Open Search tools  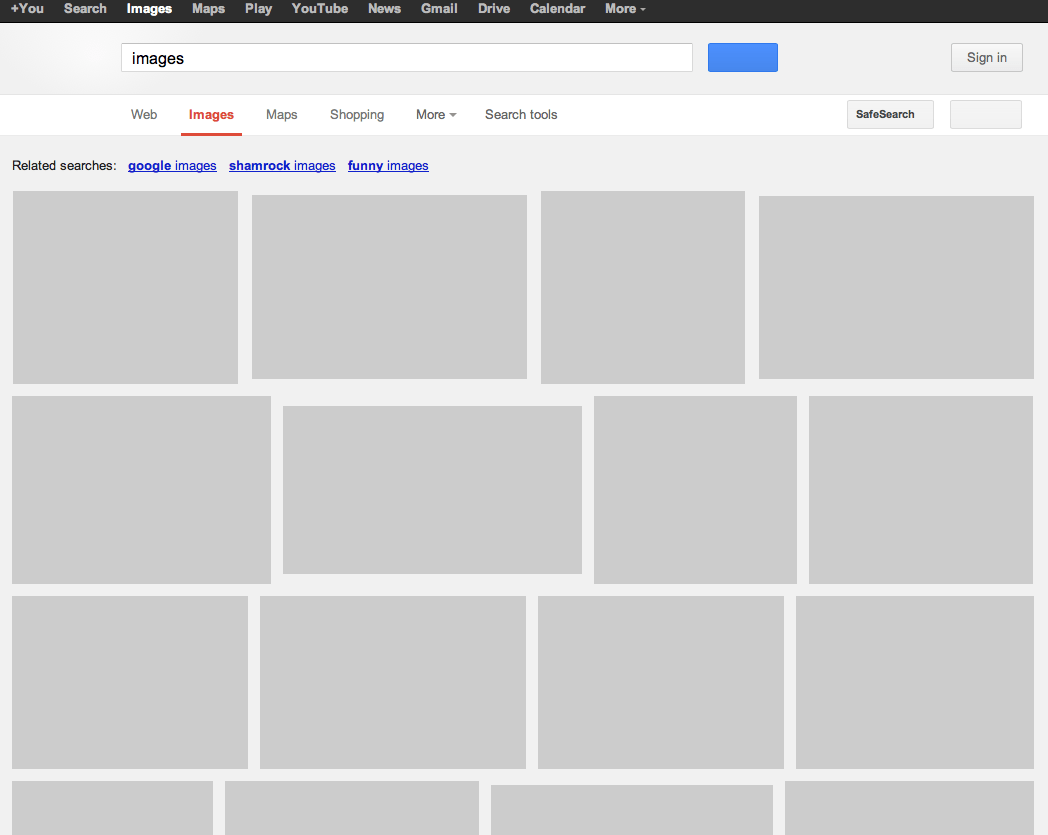coord(520,114)
